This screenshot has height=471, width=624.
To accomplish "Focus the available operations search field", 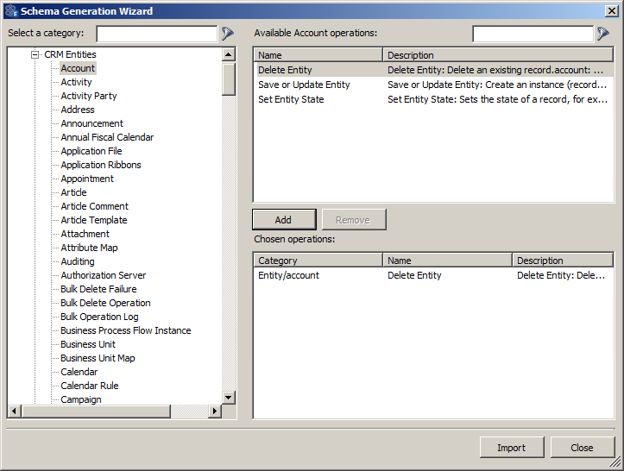I will point(532,33).
